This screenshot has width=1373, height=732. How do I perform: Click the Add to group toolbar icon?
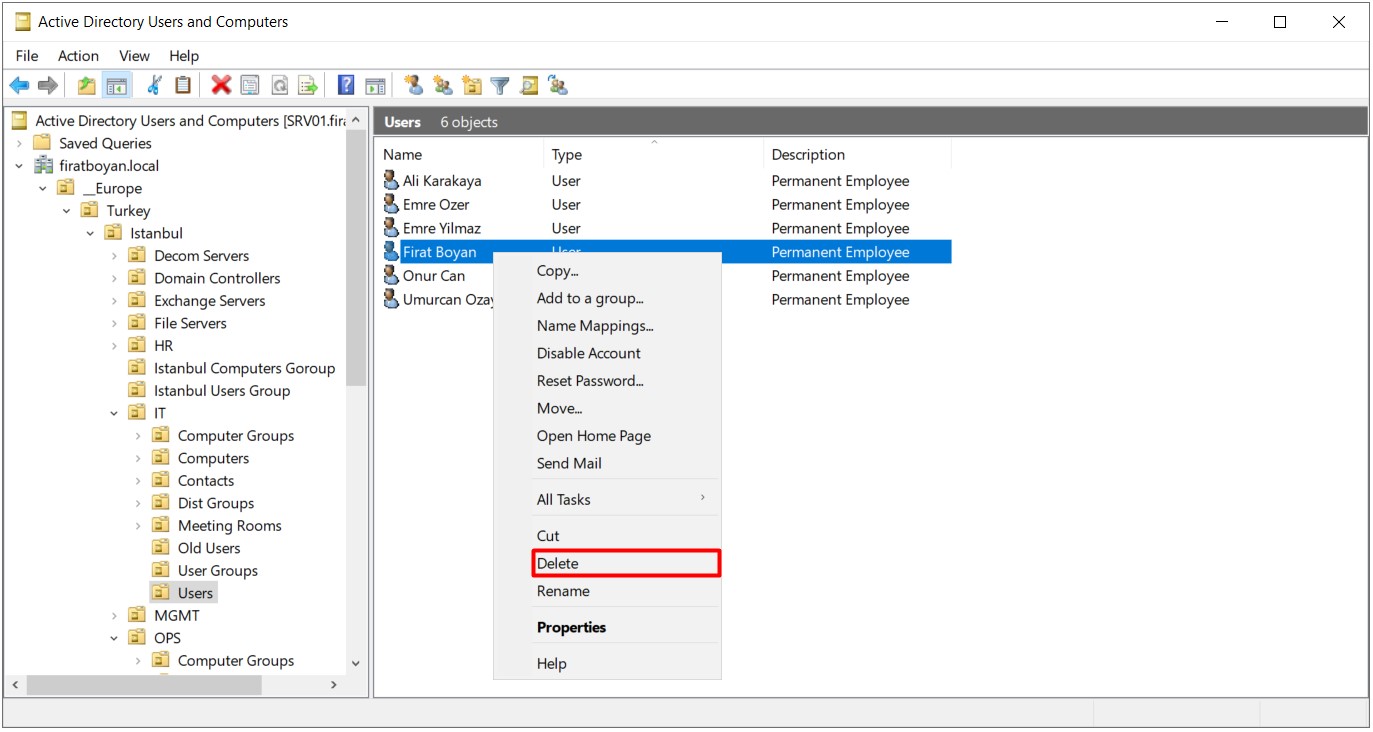click(558, 86)
